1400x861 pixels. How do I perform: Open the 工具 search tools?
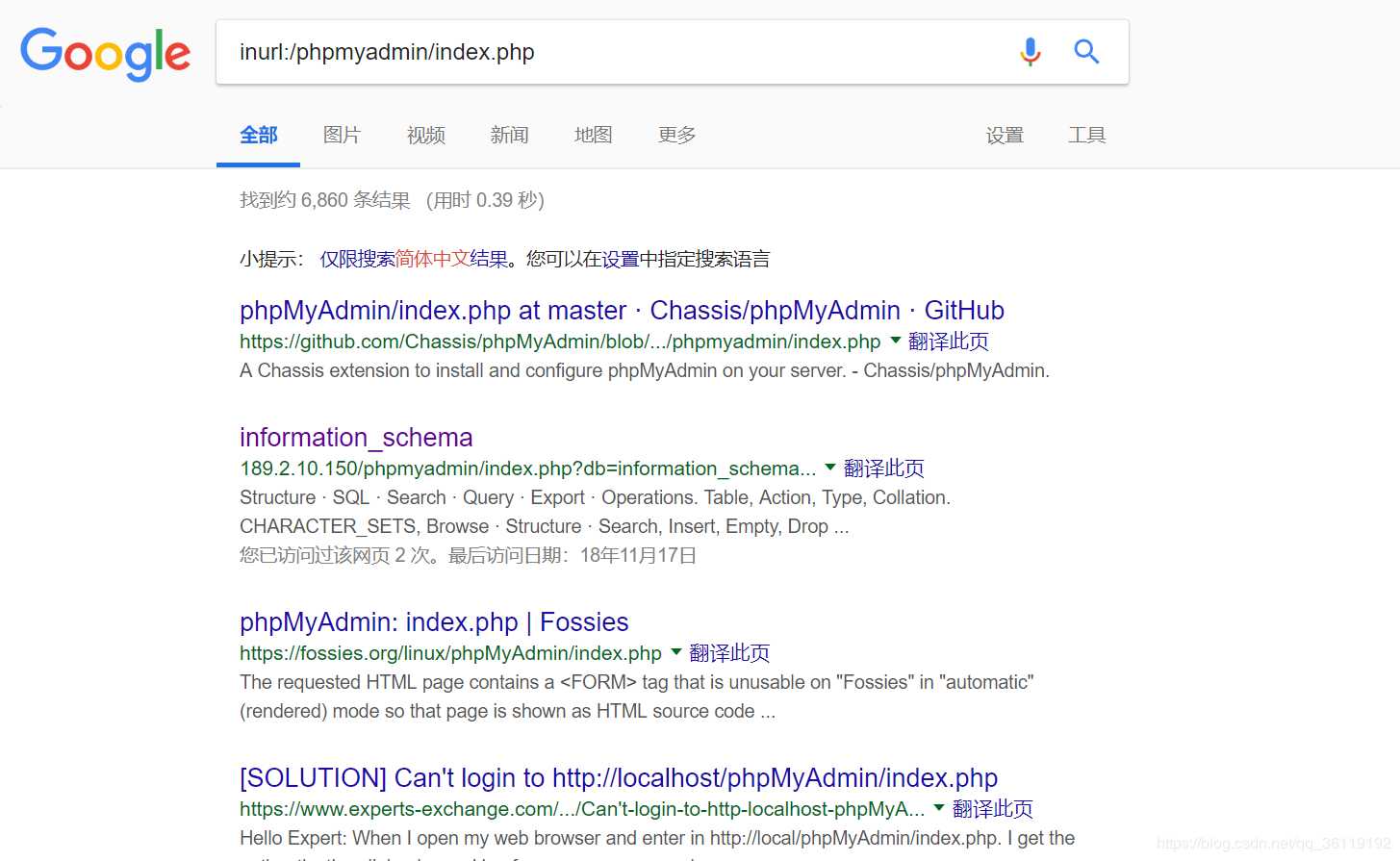(x=1087, y=136)
